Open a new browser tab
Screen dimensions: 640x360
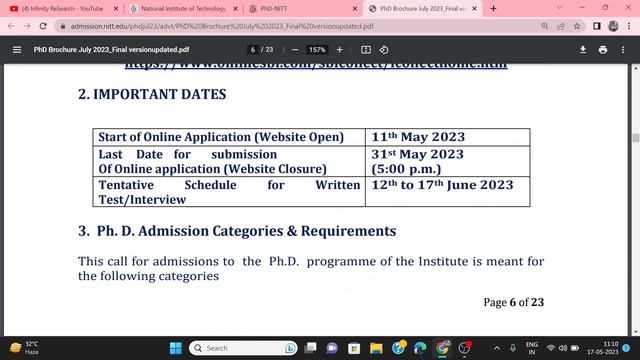pos(493,8)
